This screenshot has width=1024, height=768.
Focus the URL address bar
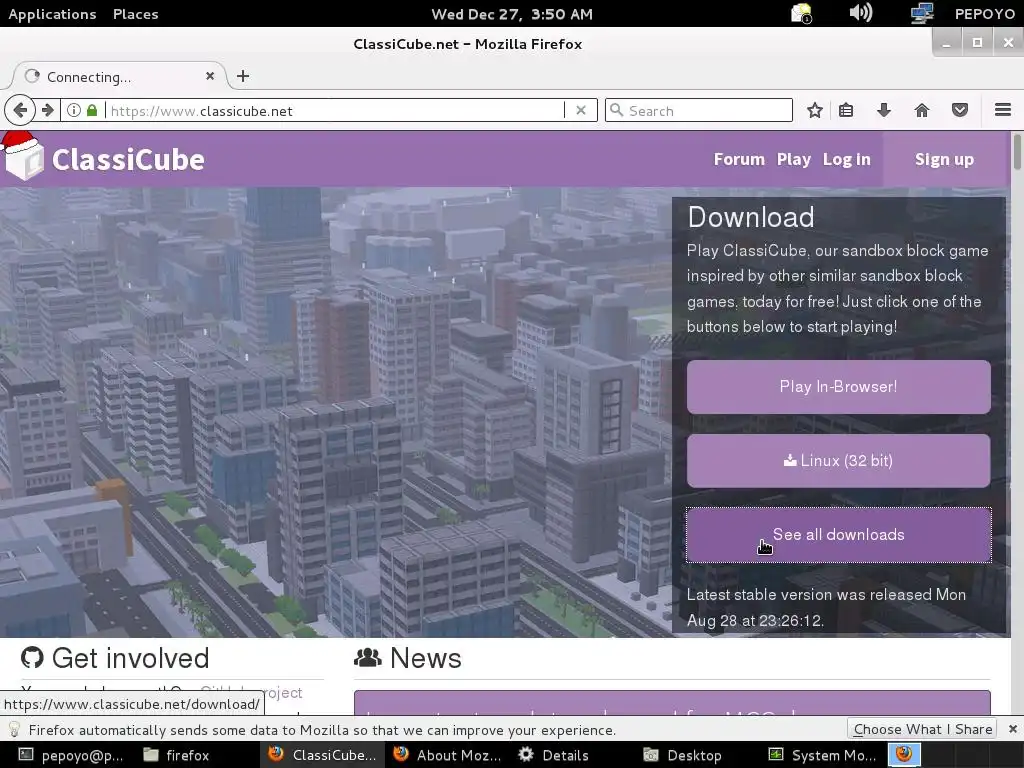pyautogui.click(x=333, y=110)
